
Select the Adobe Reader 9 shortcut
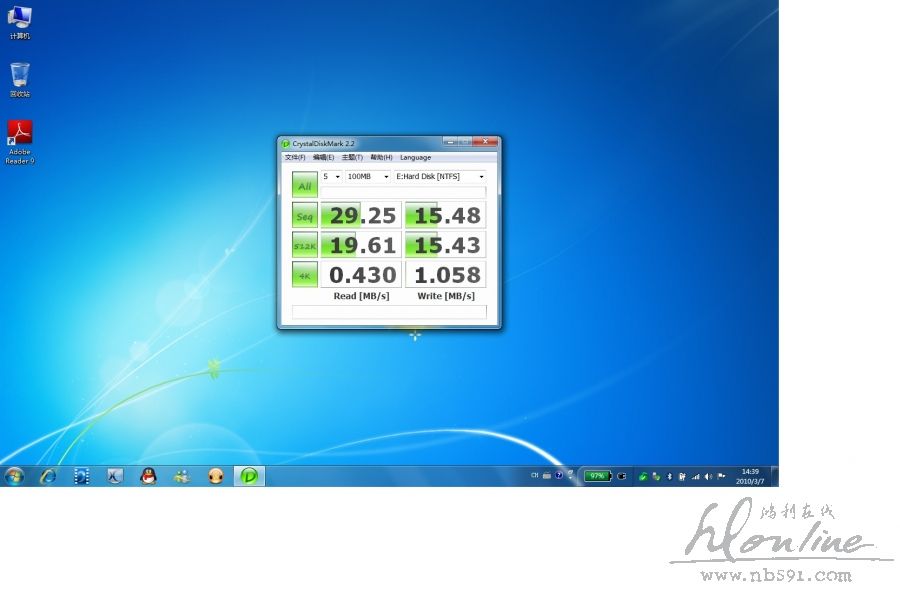[20, 142]
